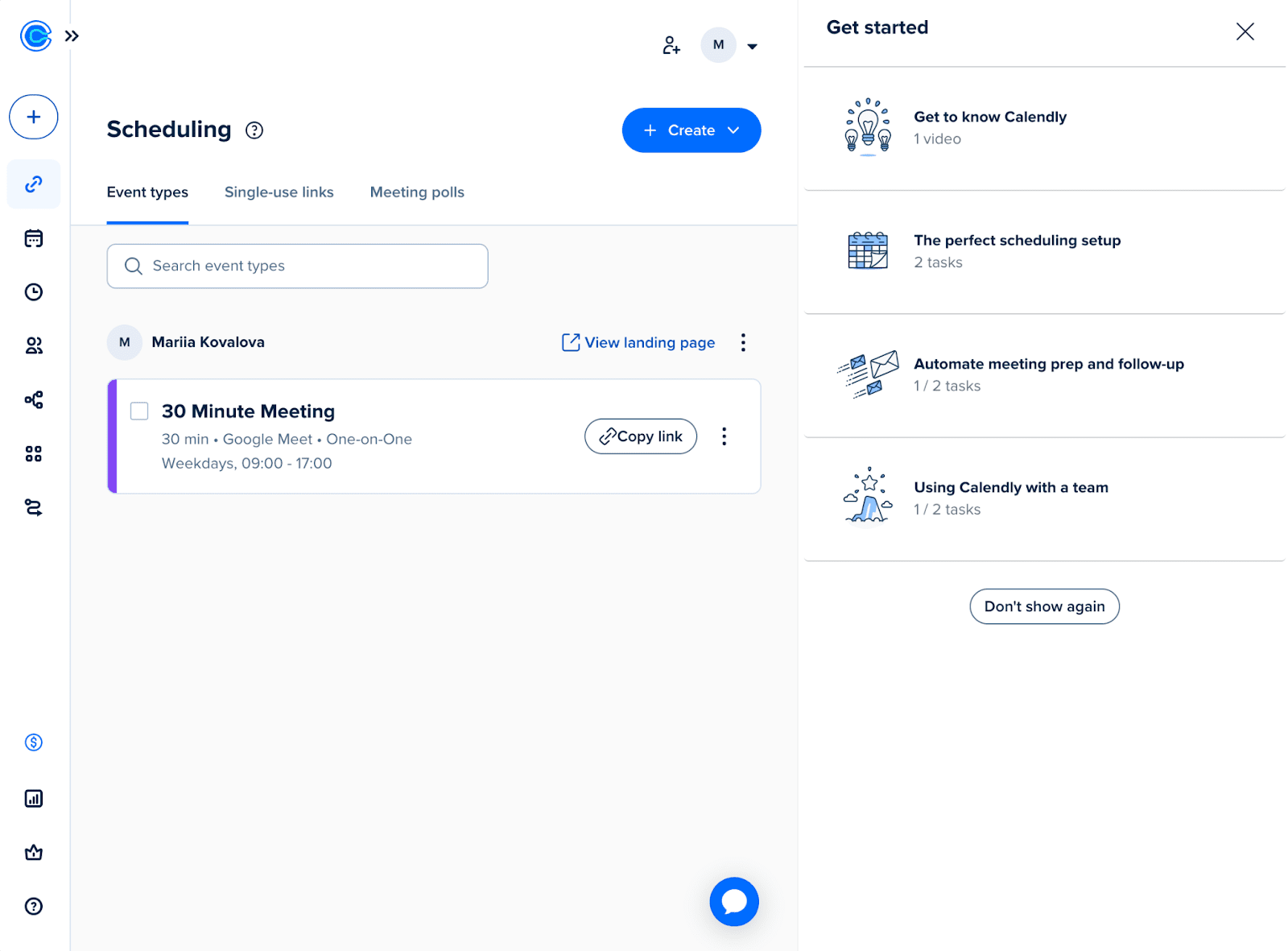
Task: Copy link for 30 Minute Meeting
Action: (x=640, y=436)
